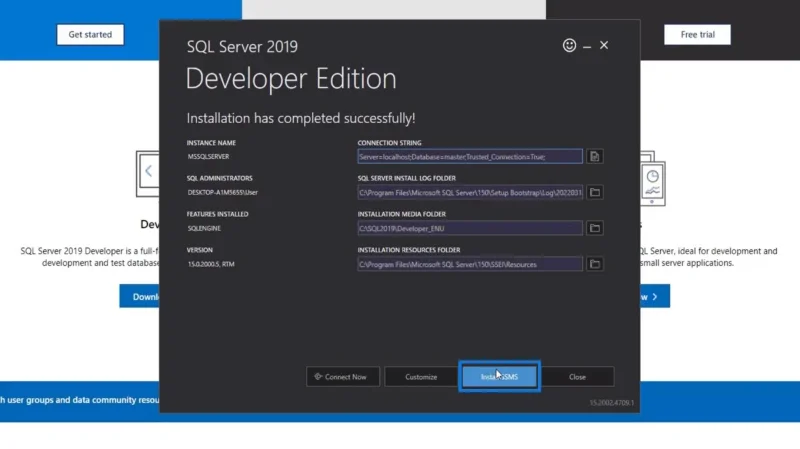Click the version value 15.0.2000.5, RTM

[211, 264]
